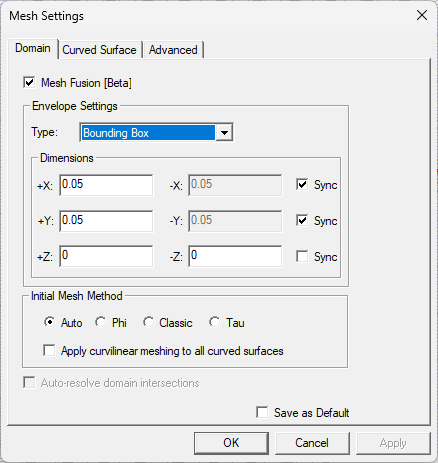
Task: Open the Curved Surface tab
Action: (99, 50)
